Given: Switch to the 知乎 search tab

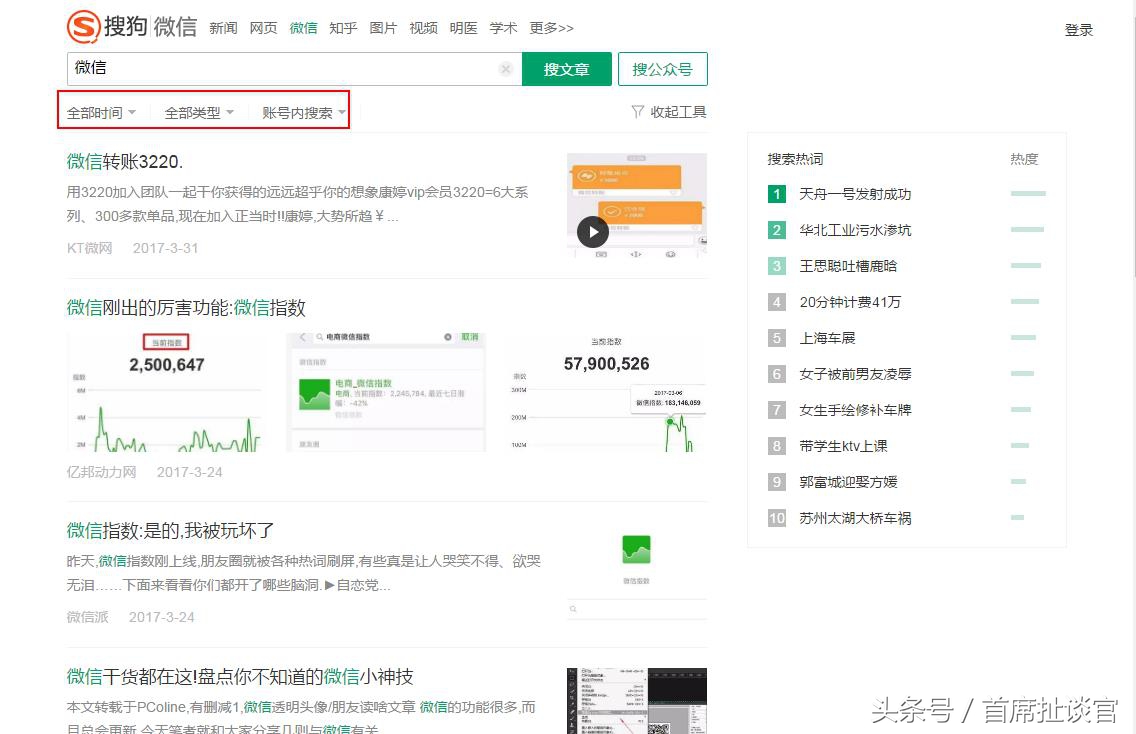Looking at the screenshot, I should click(x=343, y=28).
